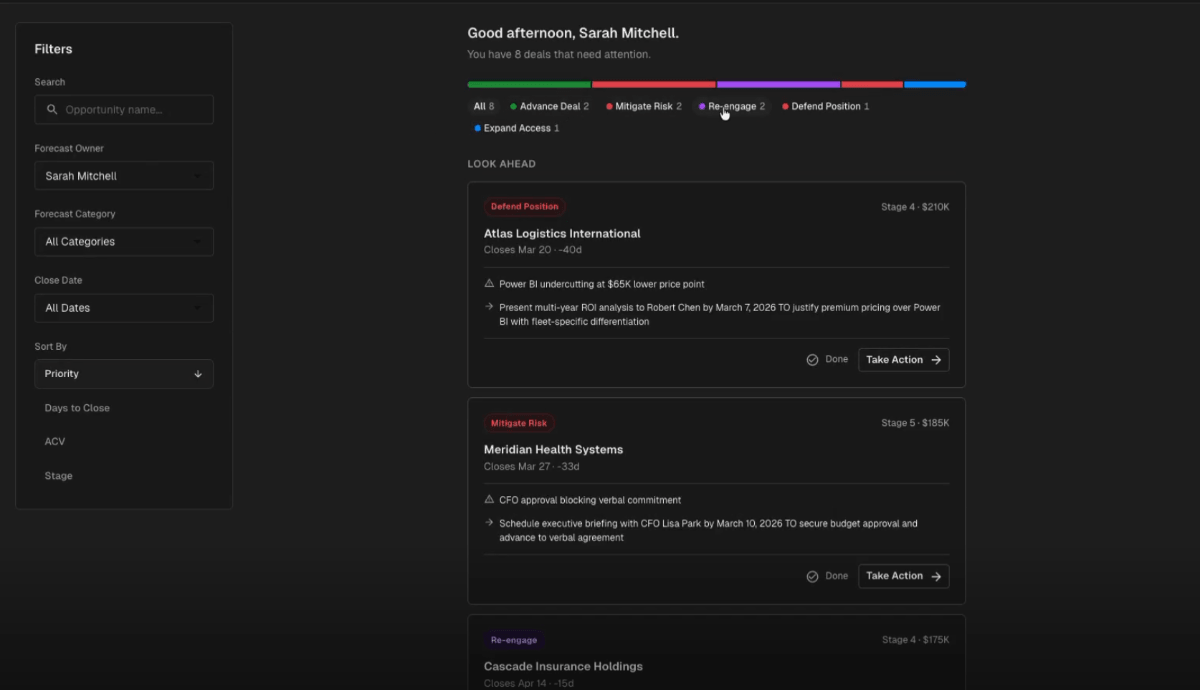Take Action on Meridian Health Systems
This screenshot has height=690, width=1200.
point(904,576)
